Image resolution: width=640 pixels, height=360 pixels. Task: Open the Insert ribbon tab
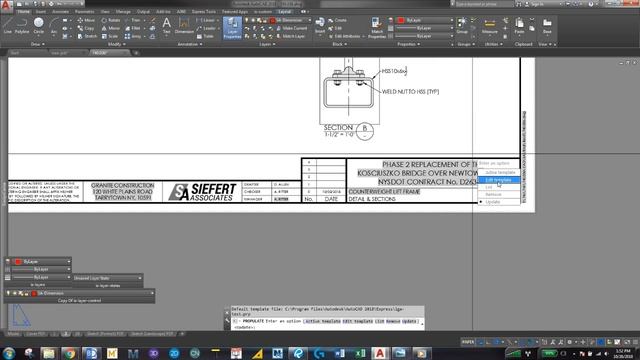coord(40,12)
